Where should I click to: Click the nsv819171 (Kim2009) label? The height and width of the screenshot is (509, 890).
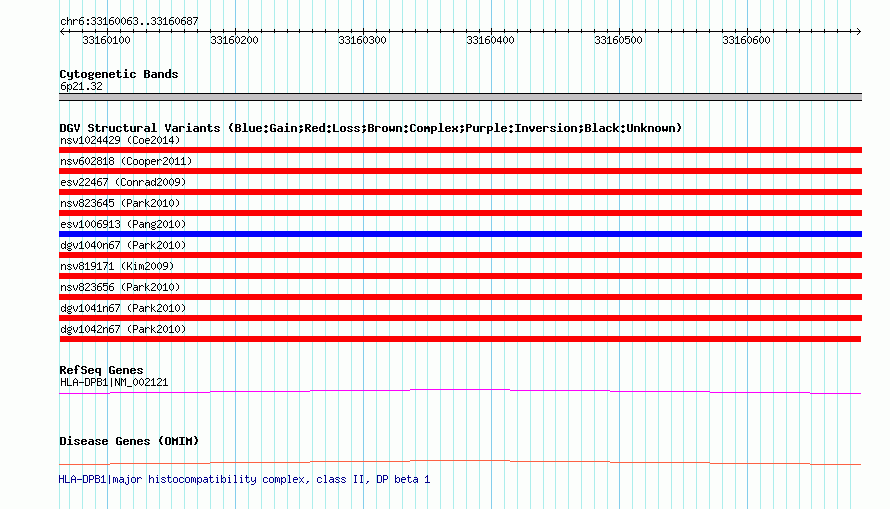(x=117, y=266)
